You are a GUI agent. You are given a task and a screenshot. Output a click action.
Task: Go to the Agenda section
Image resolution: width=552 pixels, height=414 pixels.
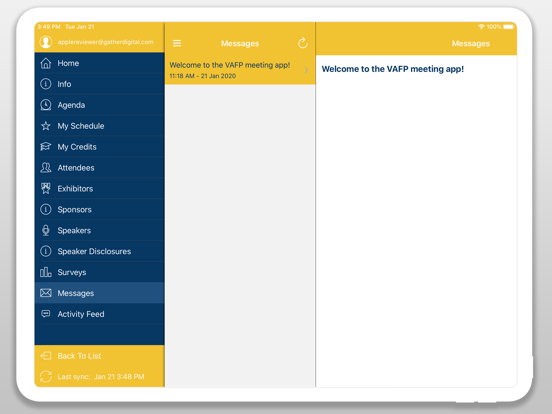tap(100, 105)
